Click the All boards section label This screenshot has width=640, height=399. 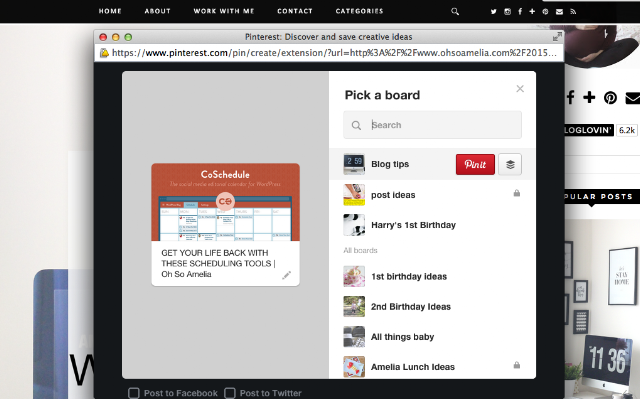tap(360, 250)
